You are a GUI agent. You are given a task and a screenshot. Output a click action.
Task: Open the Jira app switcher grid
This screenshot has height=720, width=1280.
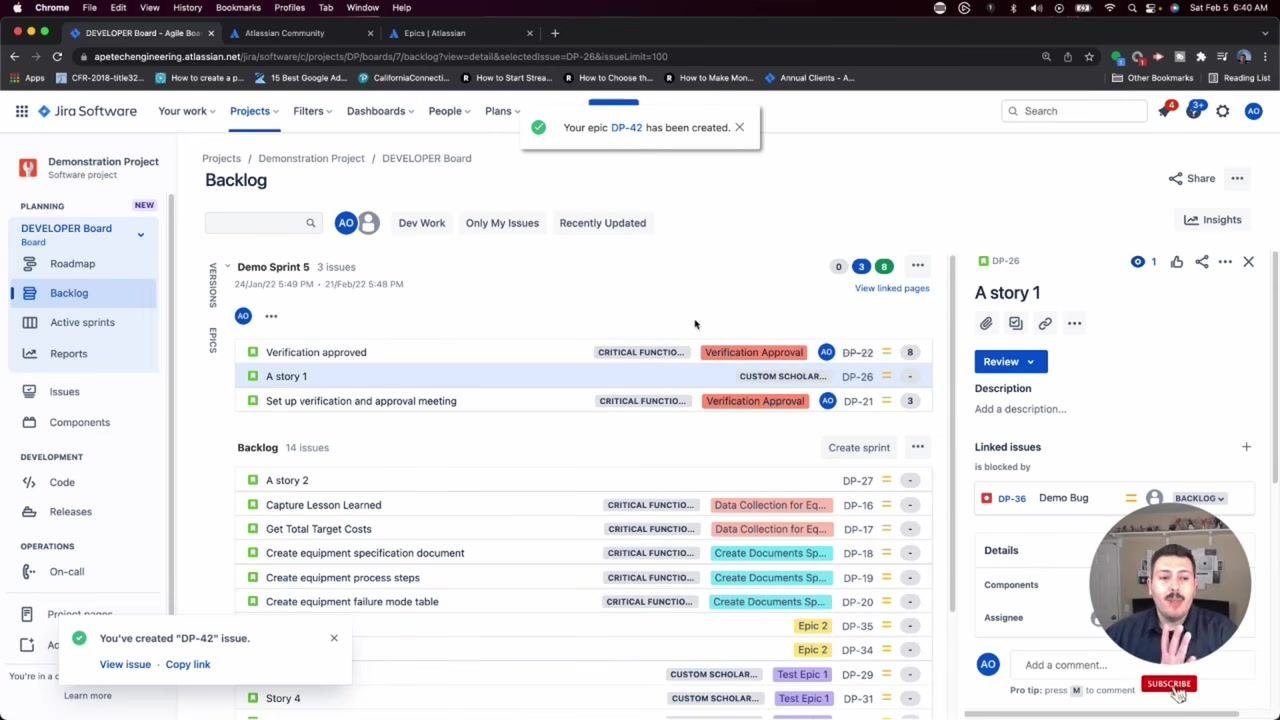pyautogui.click(x=22, y=111)
